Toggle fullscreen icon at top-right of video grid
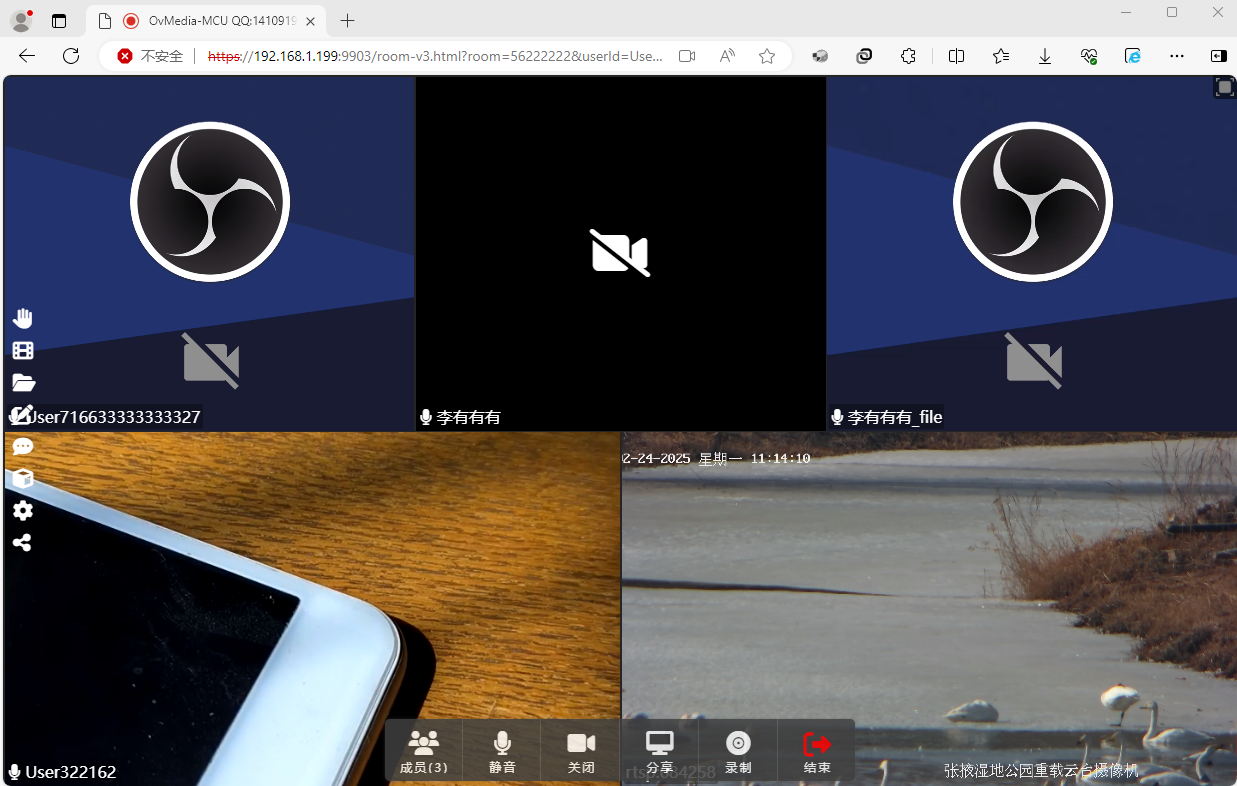This screenshot has width=1237, height=786. point(1225,88)
